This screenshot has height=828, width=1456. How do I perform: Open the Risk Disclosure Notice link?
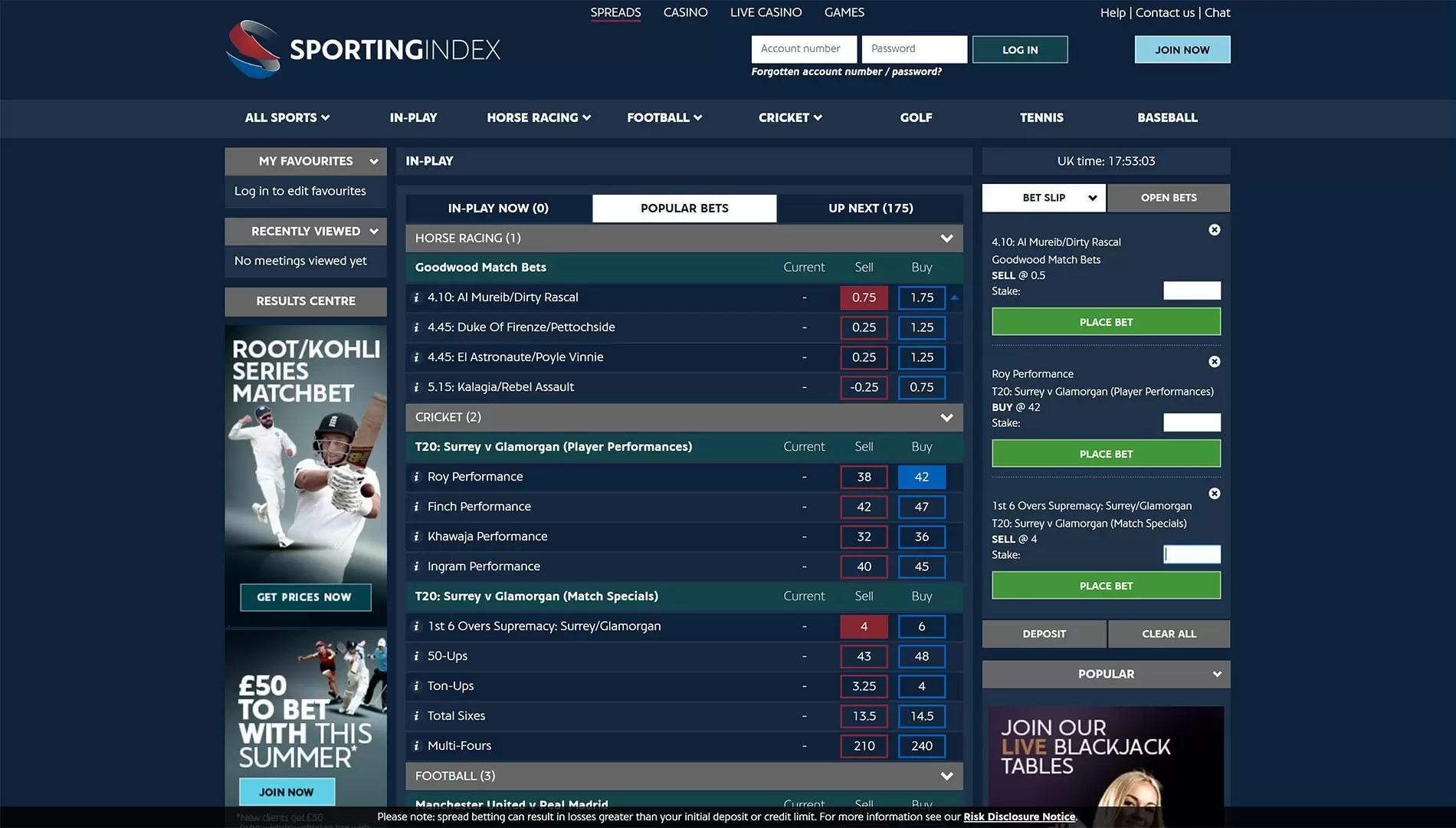click(x=1019, y=817)
